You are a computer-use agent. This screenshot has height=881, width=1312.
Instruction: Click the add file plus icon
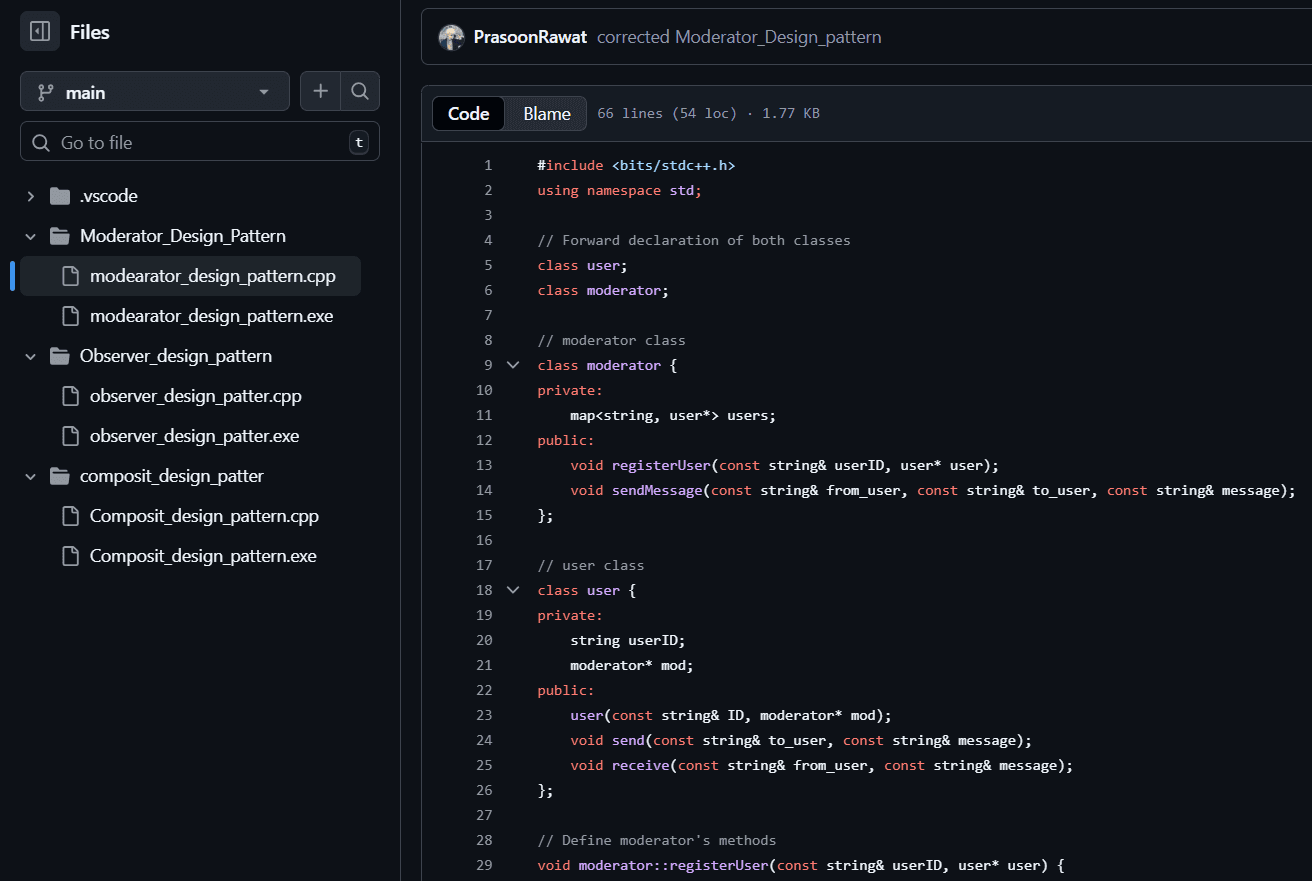[x=320, y=92]
